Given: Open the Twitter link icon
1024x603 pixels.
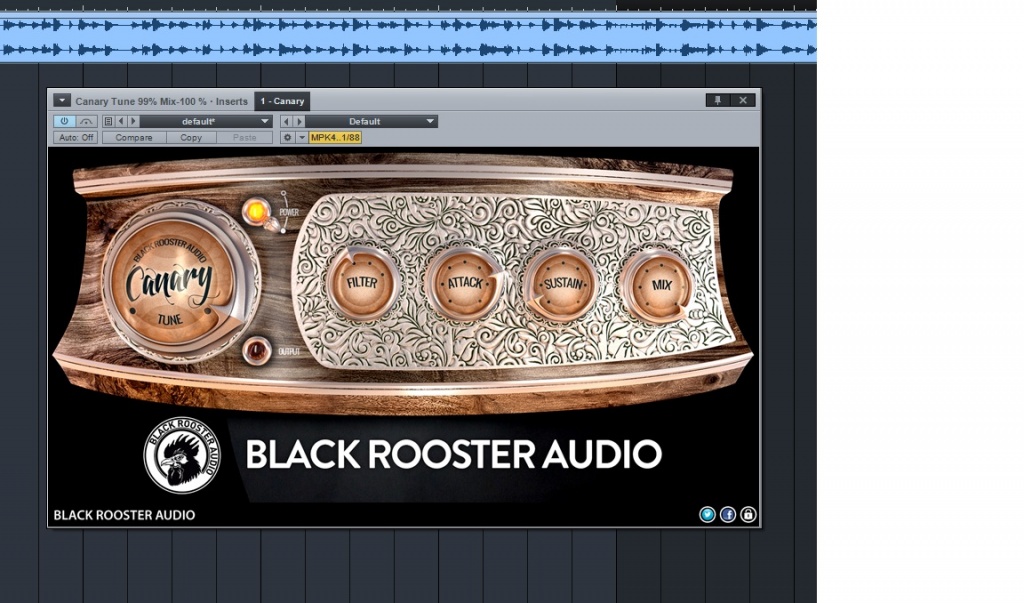Looking at the screenshot, I should click(707, 515).
